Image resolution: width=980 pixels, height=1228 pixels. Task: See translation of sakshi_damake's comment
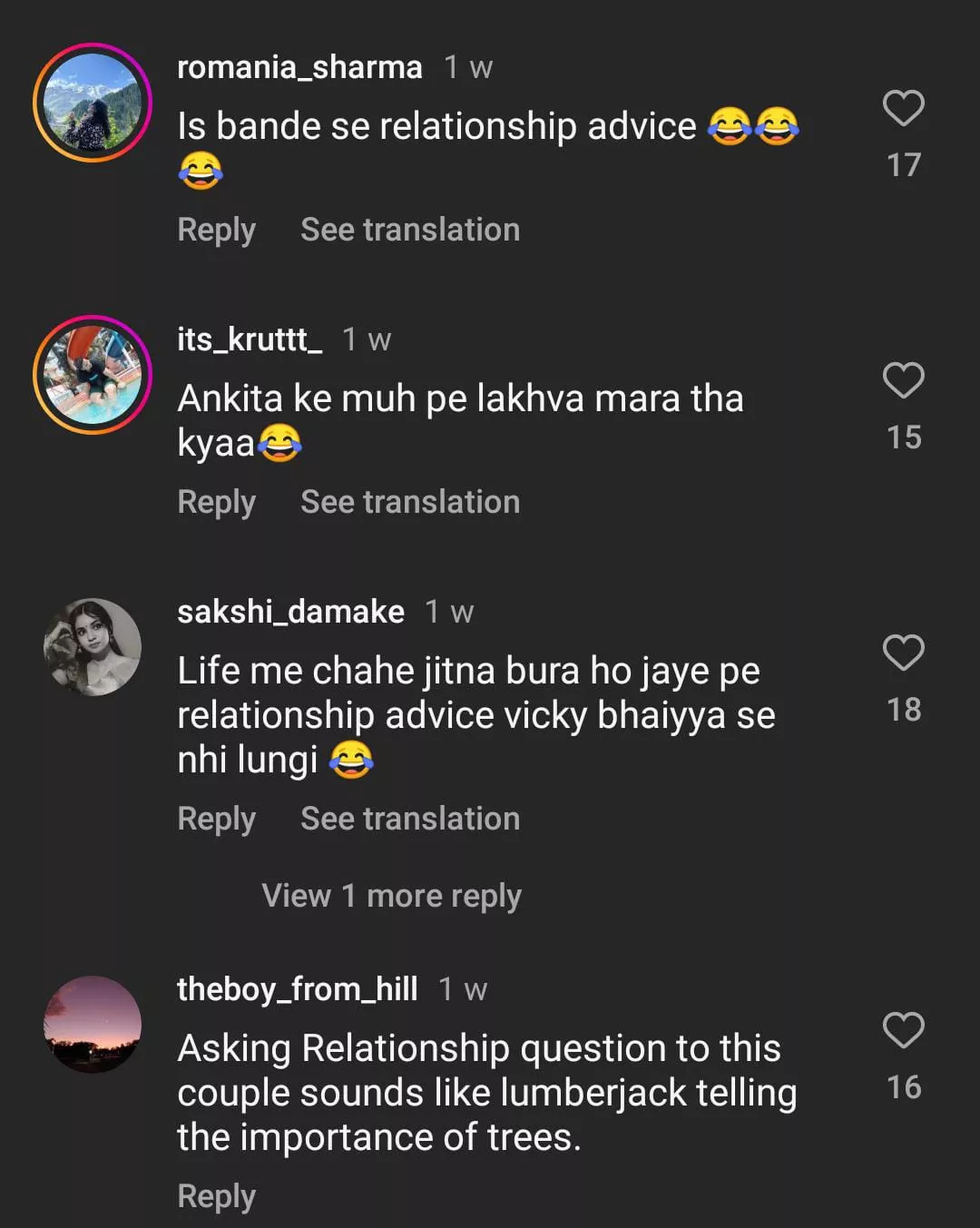pos(410,820)
